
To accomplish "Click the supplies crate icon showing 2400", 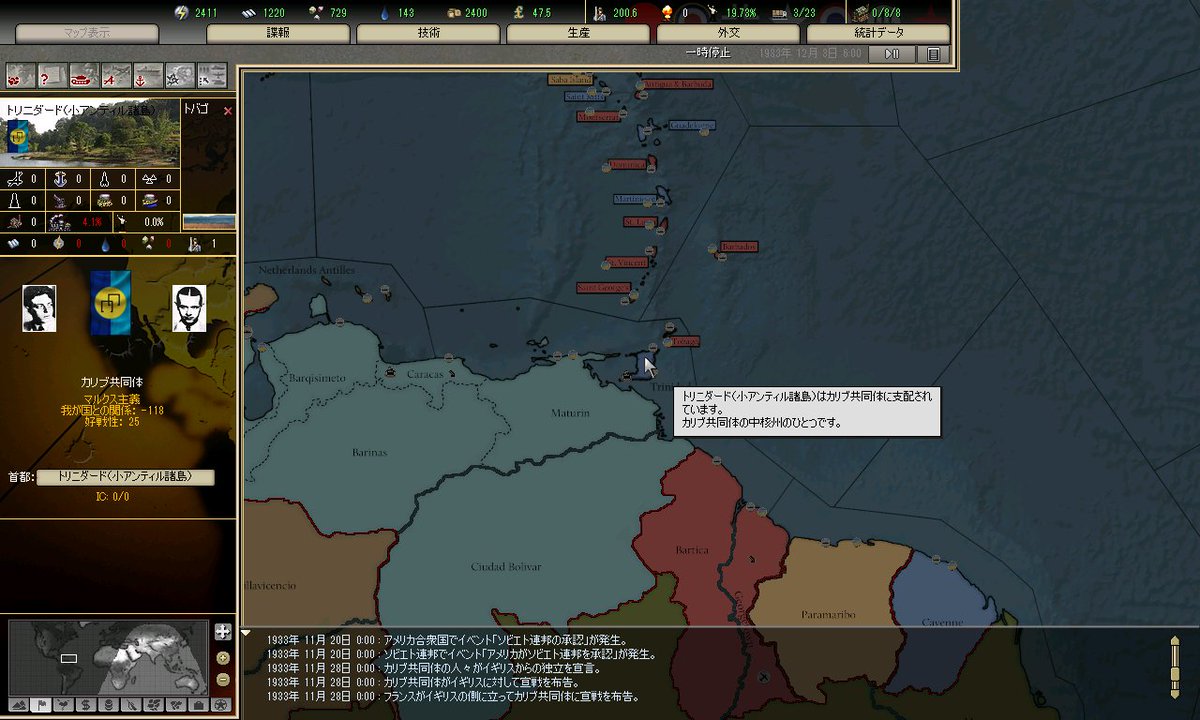I will point(452,13).
